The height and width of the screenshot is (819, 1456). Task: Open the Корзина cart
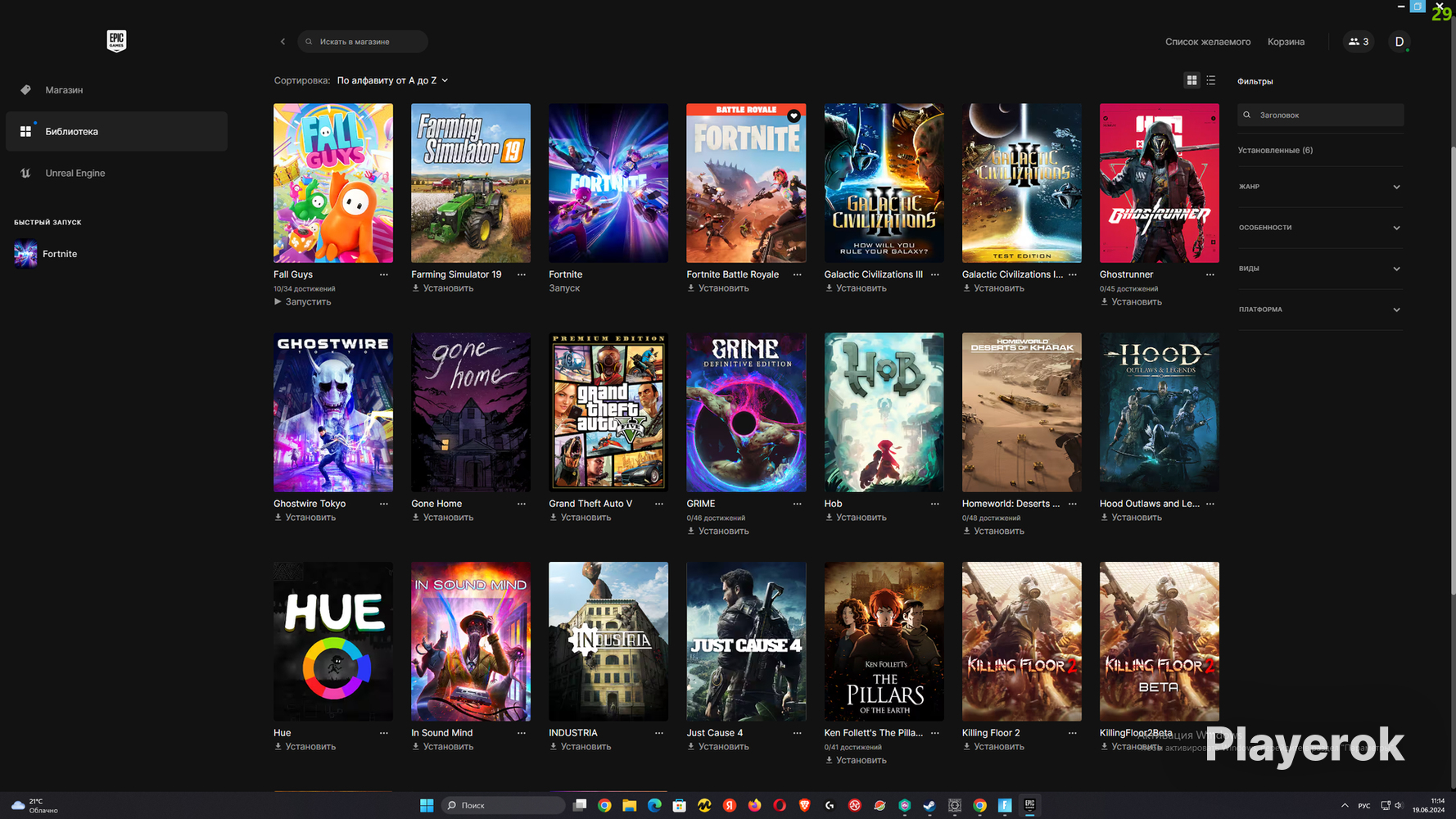(x=1286, y=42)
